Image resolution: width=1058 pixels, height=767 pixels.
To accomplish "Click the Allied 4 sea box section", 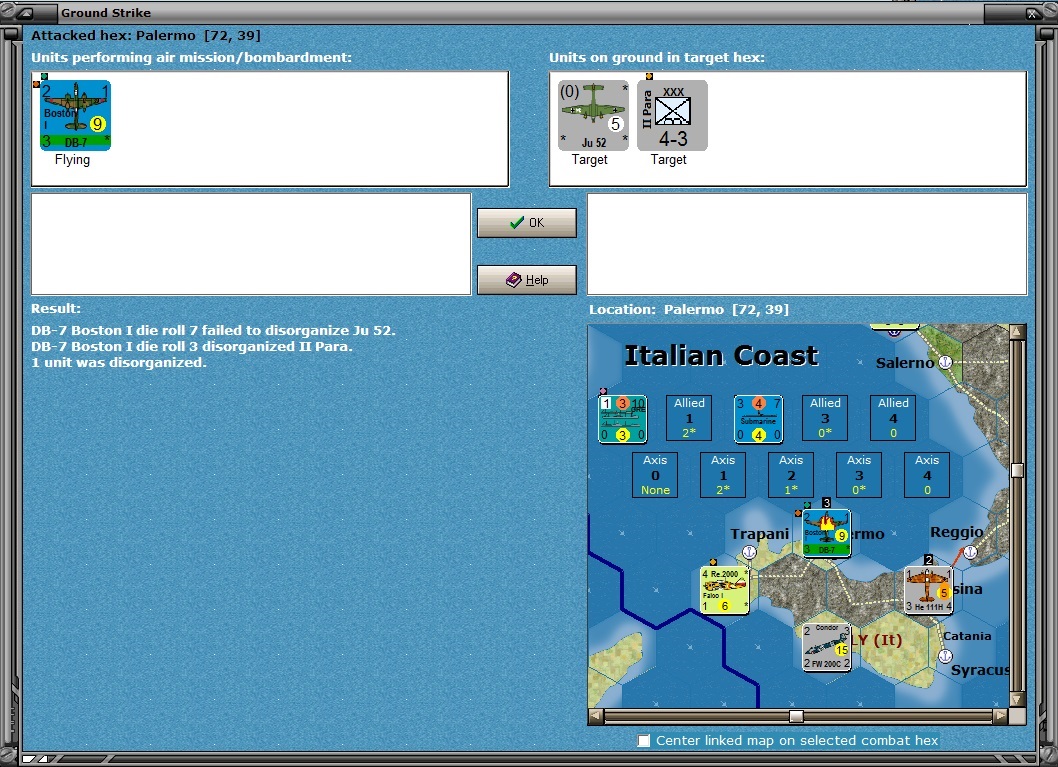I will click(x=893, y=418).
